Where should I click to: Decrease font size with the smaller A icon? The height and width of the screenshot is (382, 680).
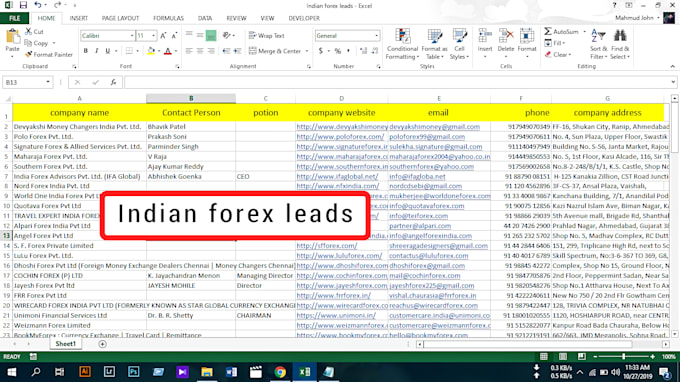174,36
